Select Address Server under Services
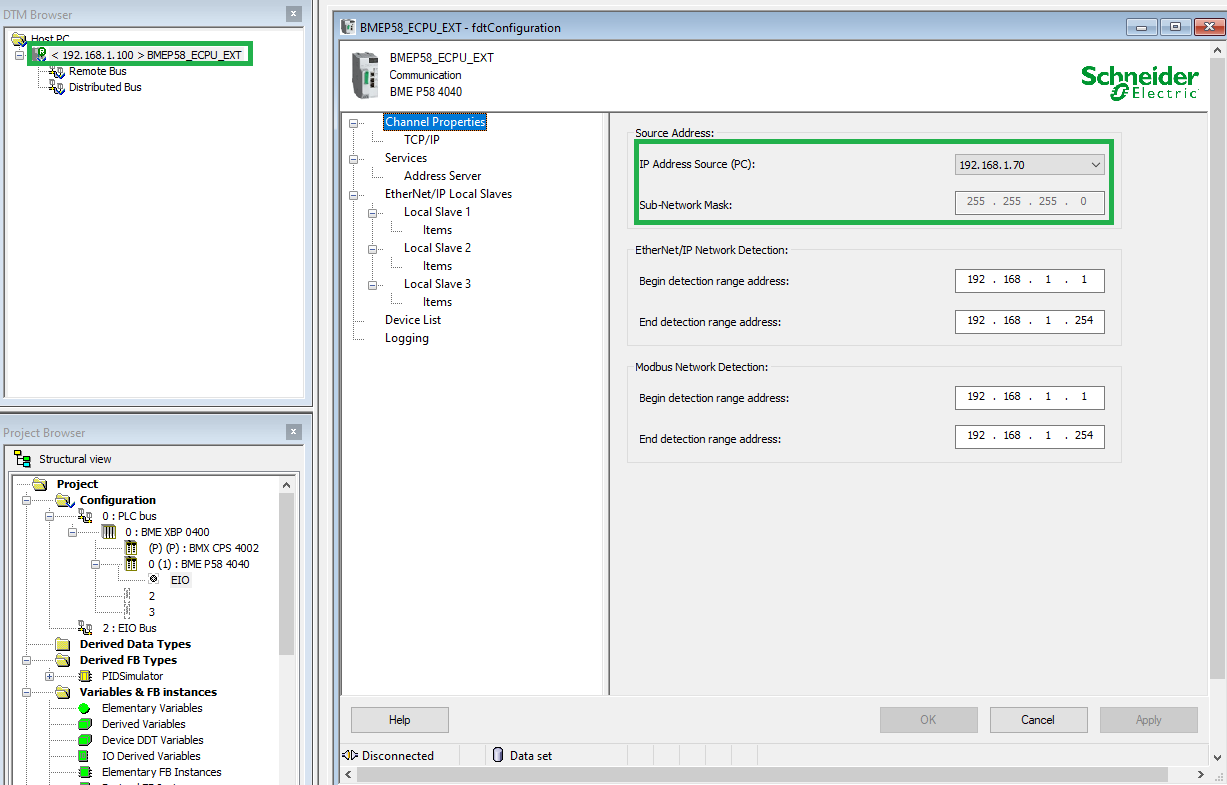The height and width of the screenshot is (785, 1227). 443,176
